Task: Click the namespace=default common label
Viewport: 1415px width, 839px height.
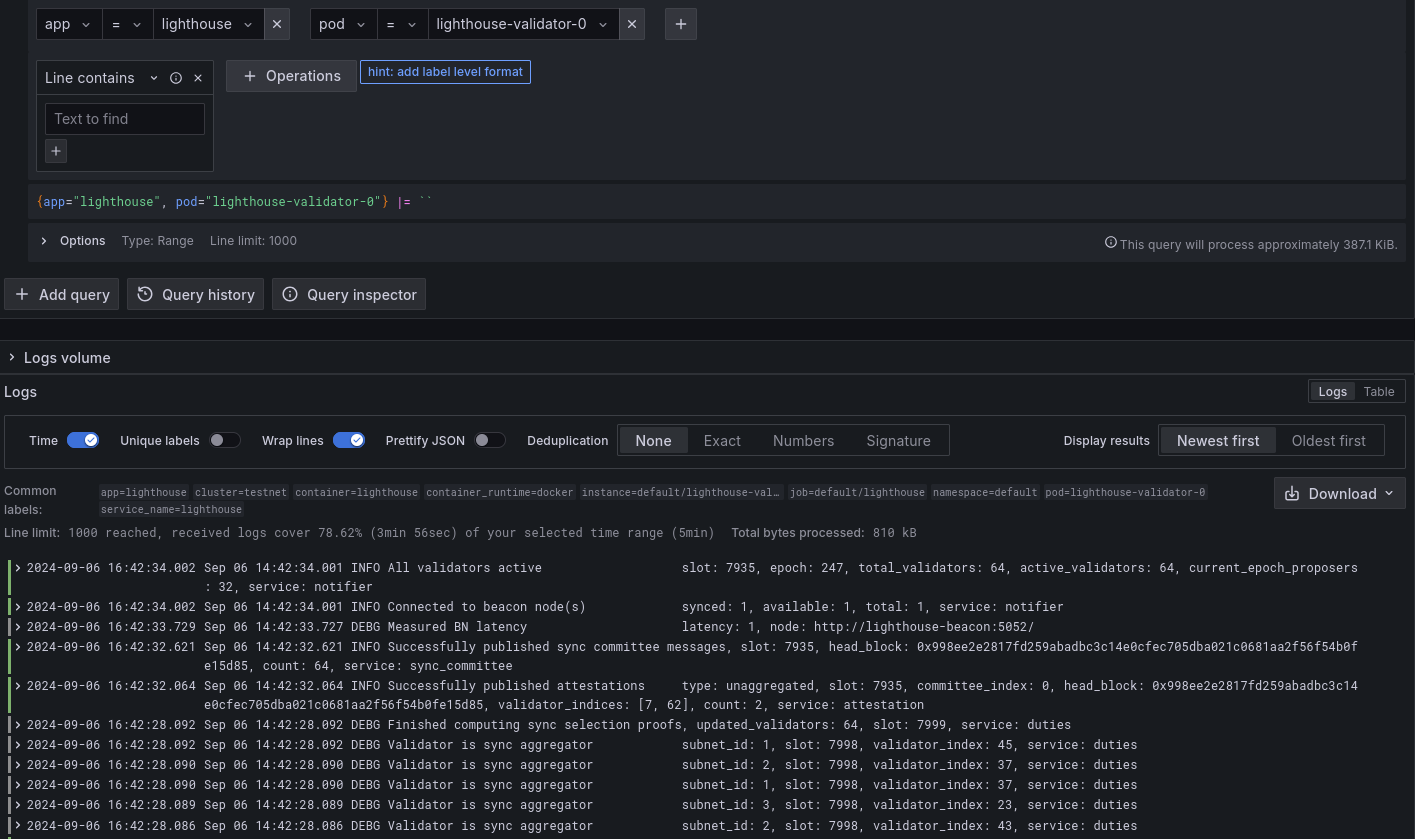Action: [x=985, y=492]
